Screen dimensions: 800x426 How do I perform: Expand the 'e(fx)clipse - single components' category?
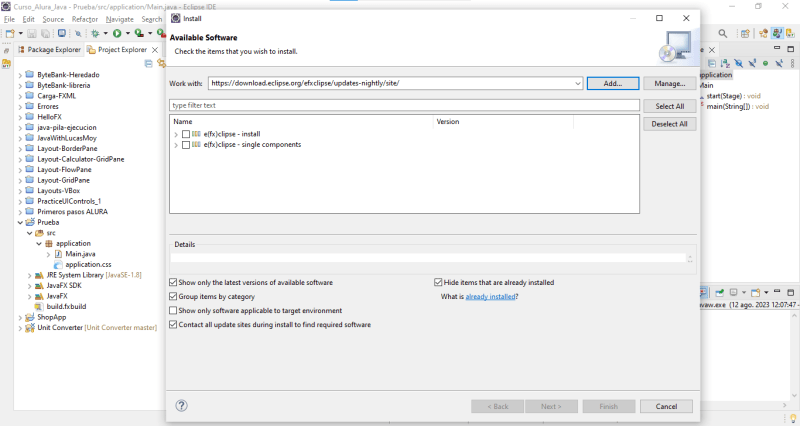coord(176,145)
